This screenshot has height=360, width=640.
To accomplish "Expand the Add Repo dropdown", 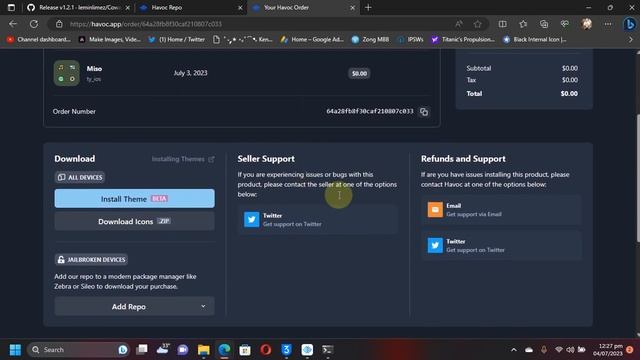I will (134, 307).
